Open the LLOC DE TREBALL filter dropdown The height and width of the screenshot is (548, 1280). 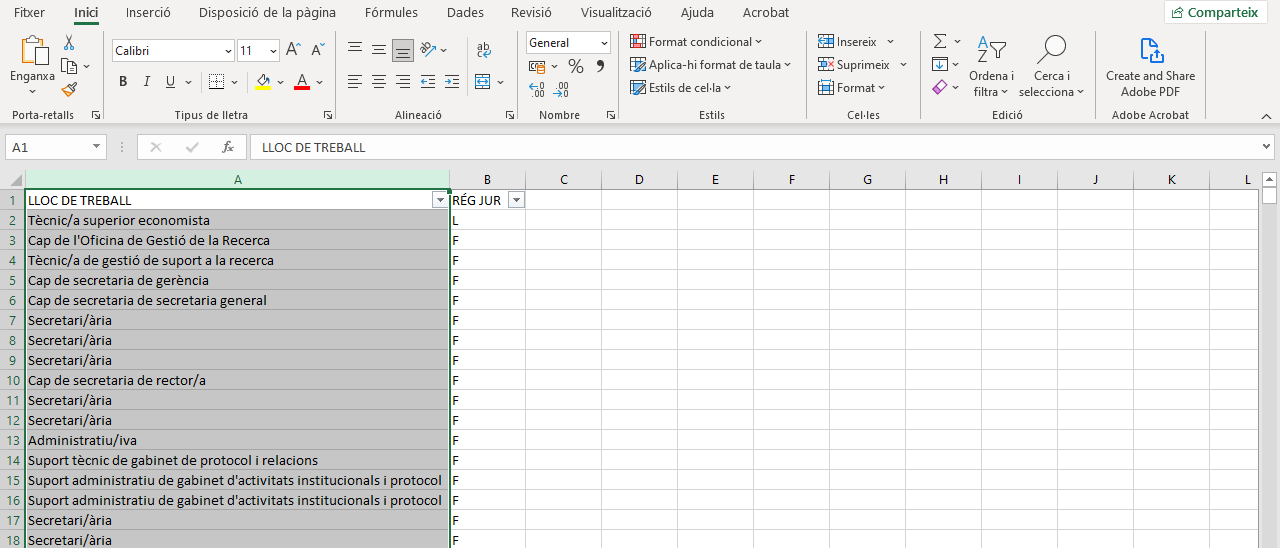click(439, 200)
